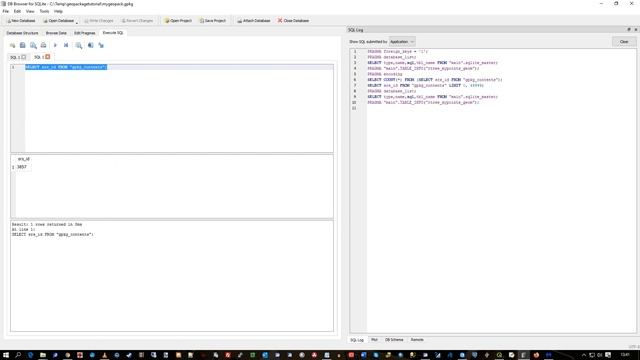Image resolution: width=640 pixels, height=360 pixels.
Task: Switch to the DB Schema bottom tab
Action: (x=394, y=340)
